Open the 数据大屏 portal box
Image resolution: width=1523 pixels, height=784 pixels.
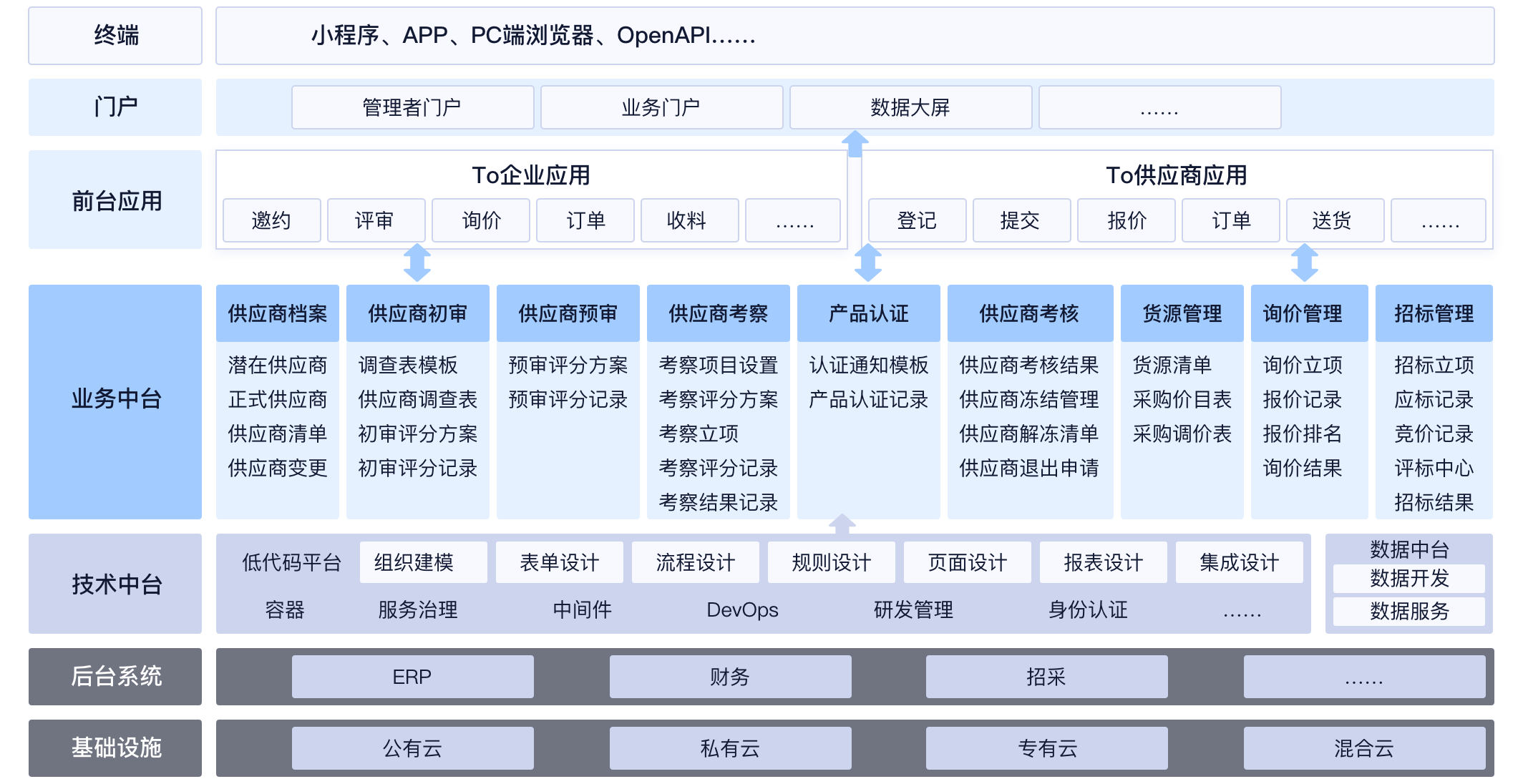[x=910, y=107]
